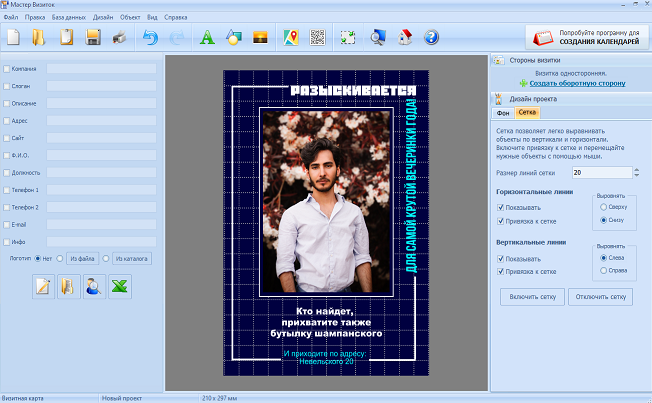652x403 pixels.
Task: Click the Дизайн проекта panel icon
Action: (499, 99)
